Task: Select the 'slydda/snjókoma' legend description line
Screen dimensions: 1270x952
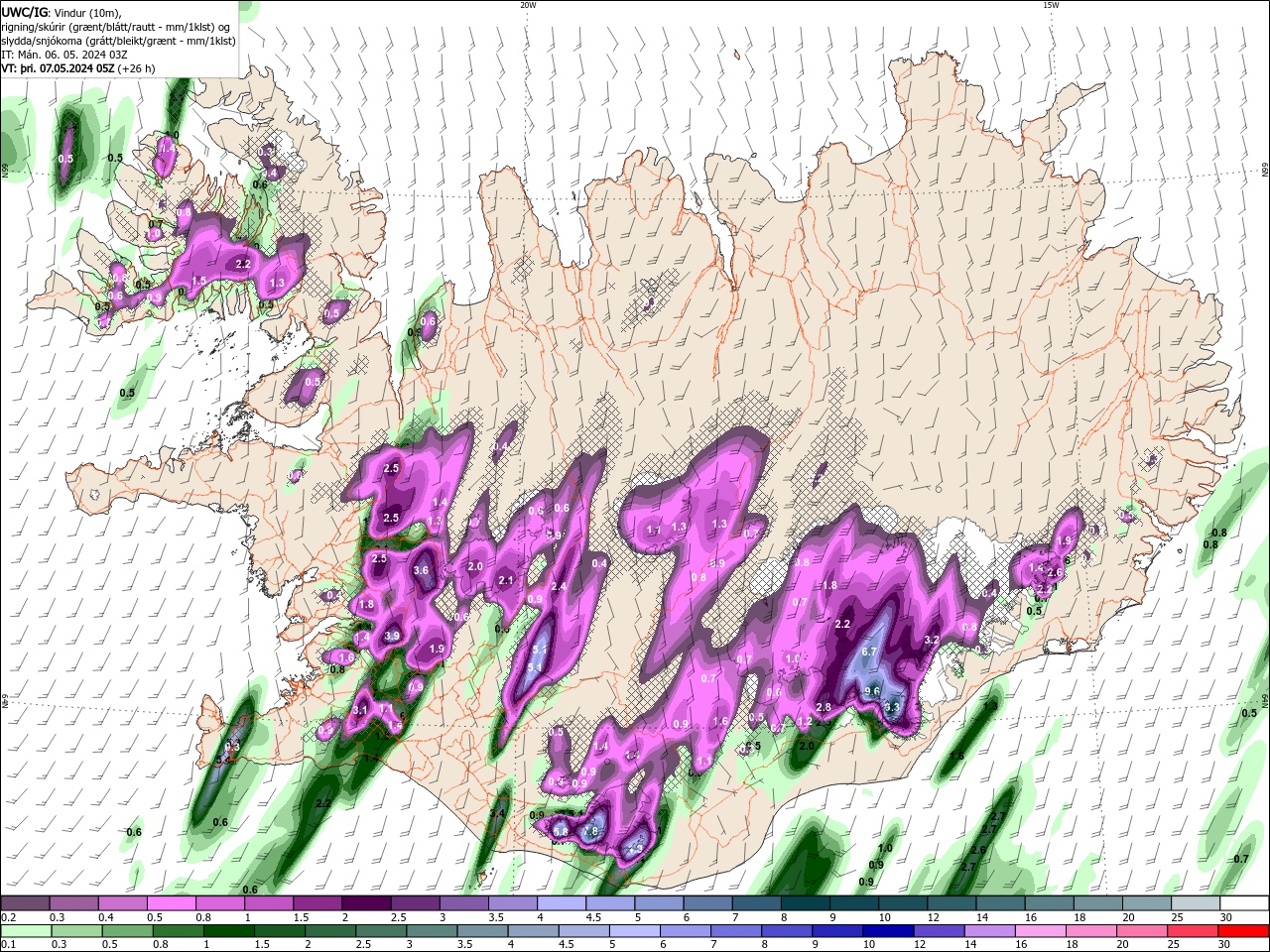Action: [x=118, y=41]
